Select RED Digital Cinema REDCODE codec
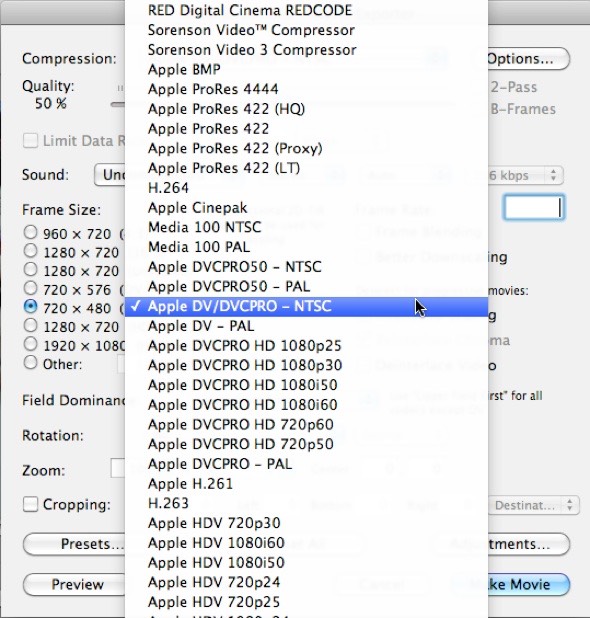Image resolution: width=590 pixels, height=618 pixels. coord(306,10)
